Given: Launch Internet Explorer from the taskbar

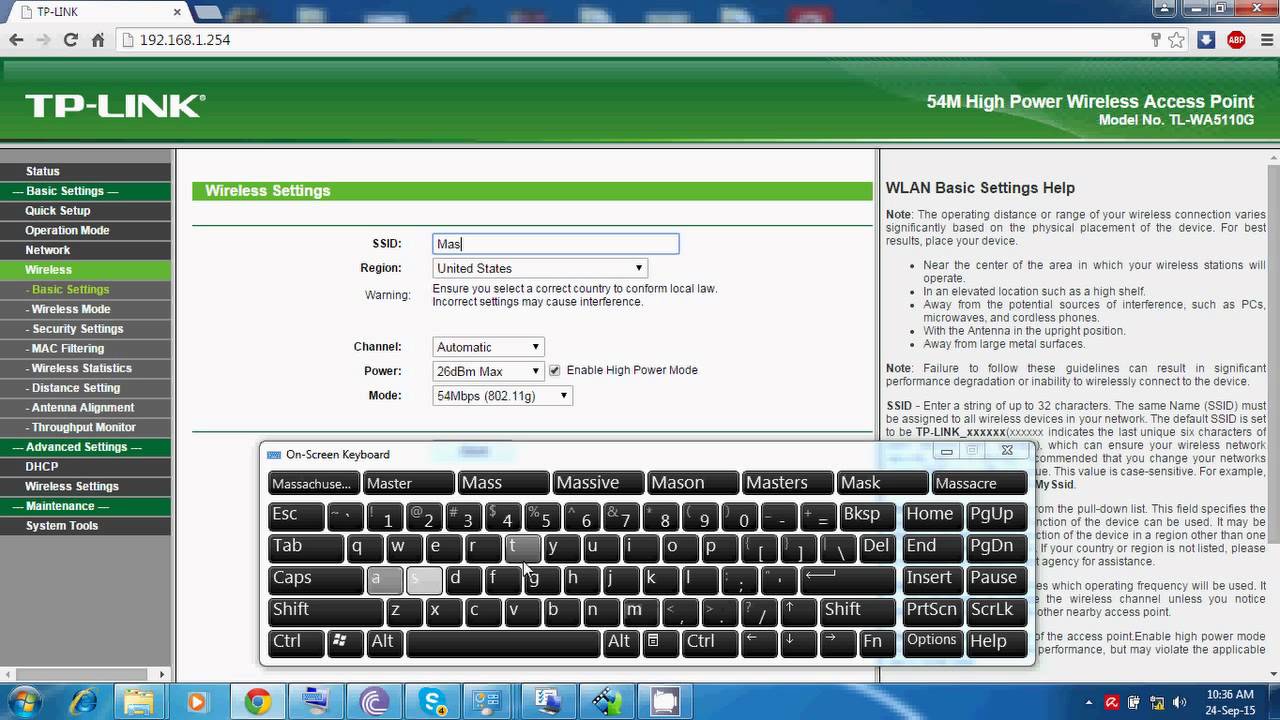Looking at the screenshot, I should pyautogui.click(x=83, y=702).
